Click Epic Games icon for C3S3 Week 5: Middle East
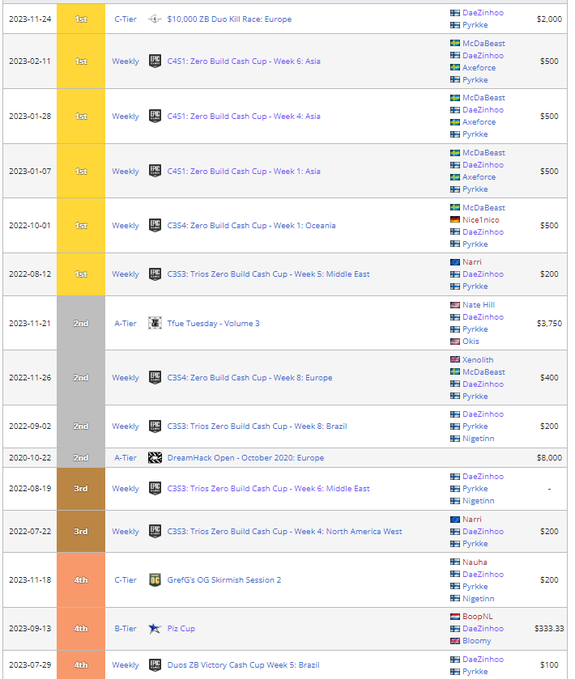 [155, 274]
